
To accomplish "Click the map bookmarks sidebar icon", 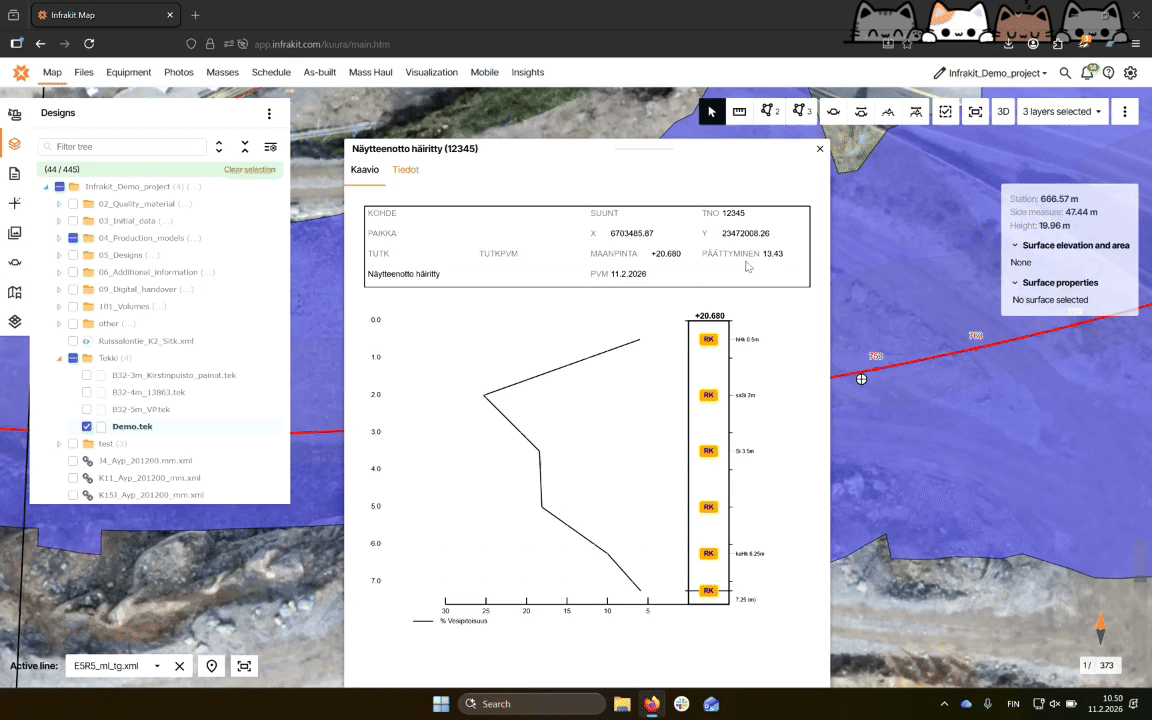I will (15, 293).
